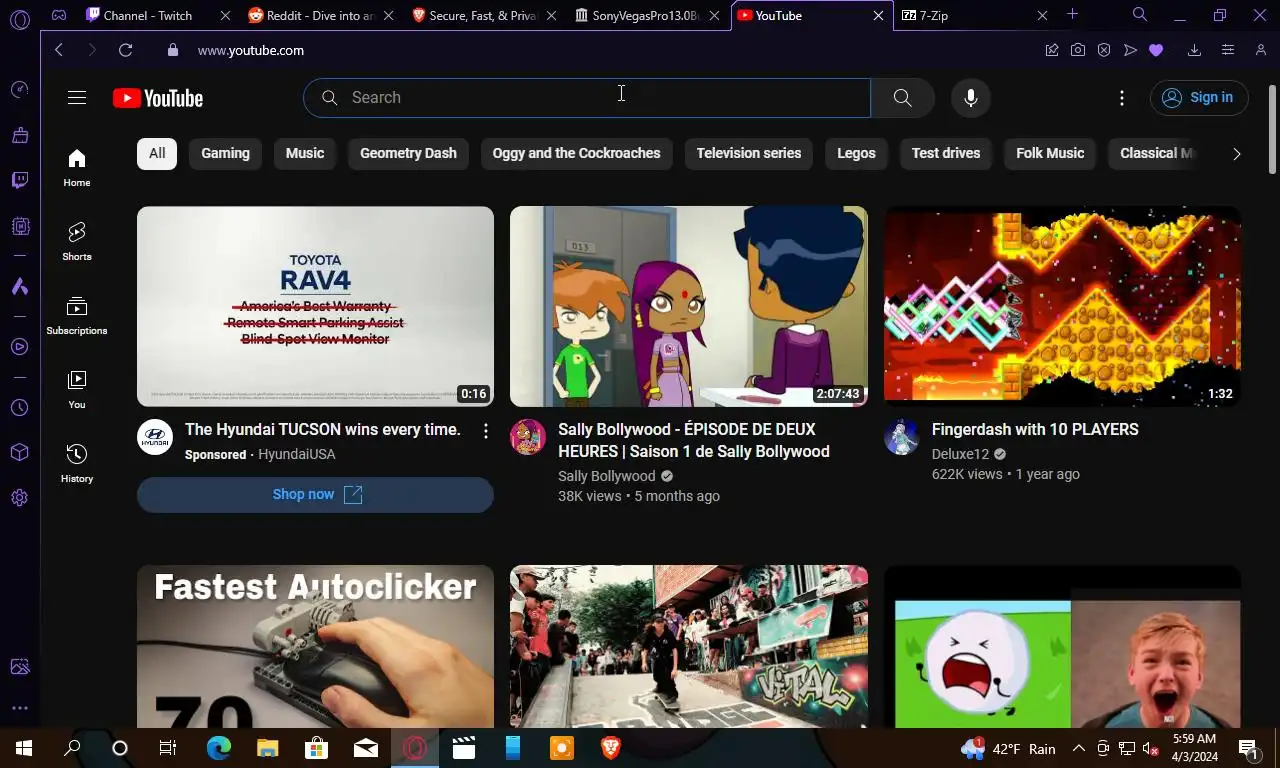
Task: Open the YouTube guide hamburger menu
Action: tap(77, 97)
